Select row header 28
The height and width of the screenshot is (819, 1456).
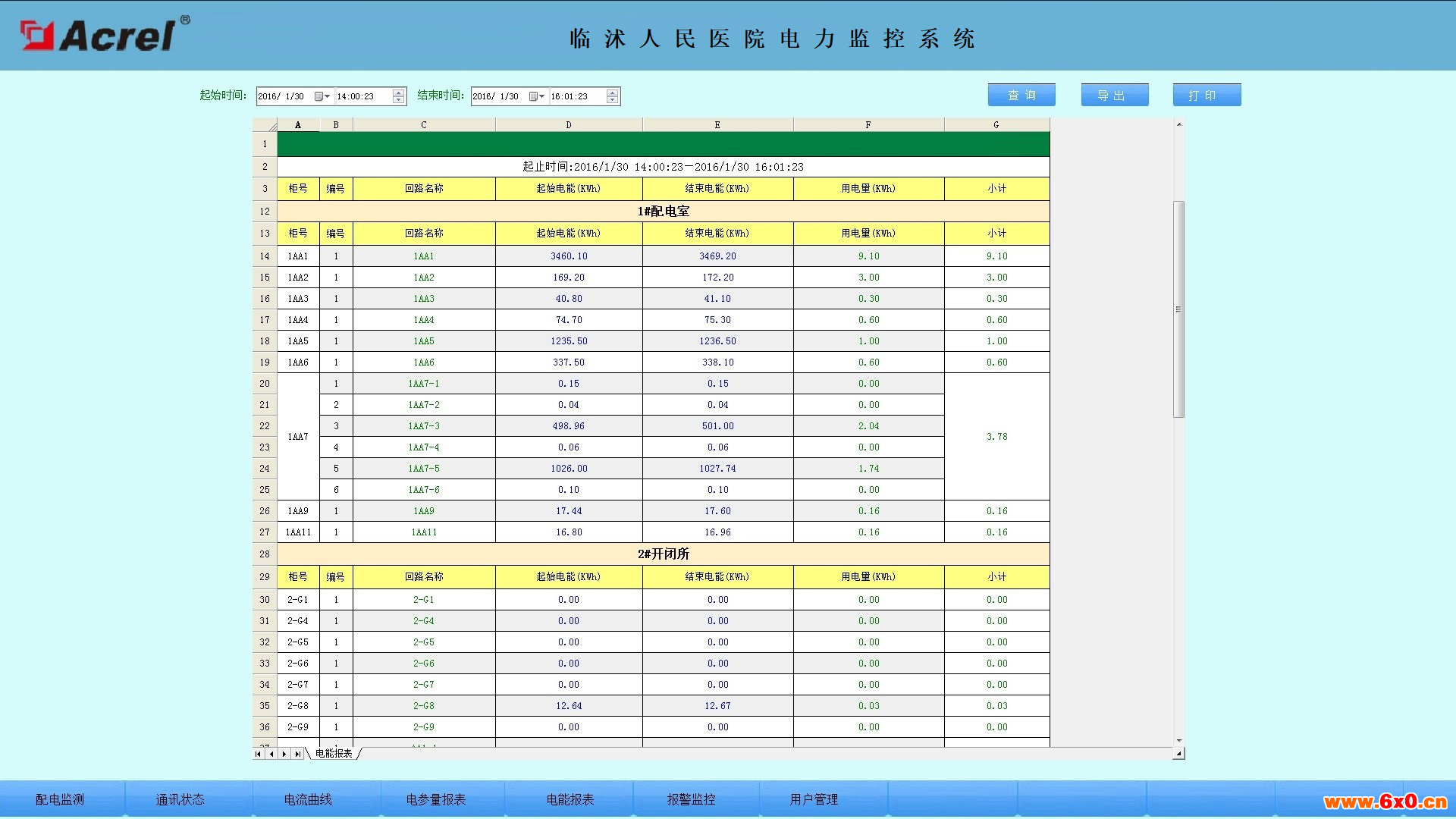[265, 554]
